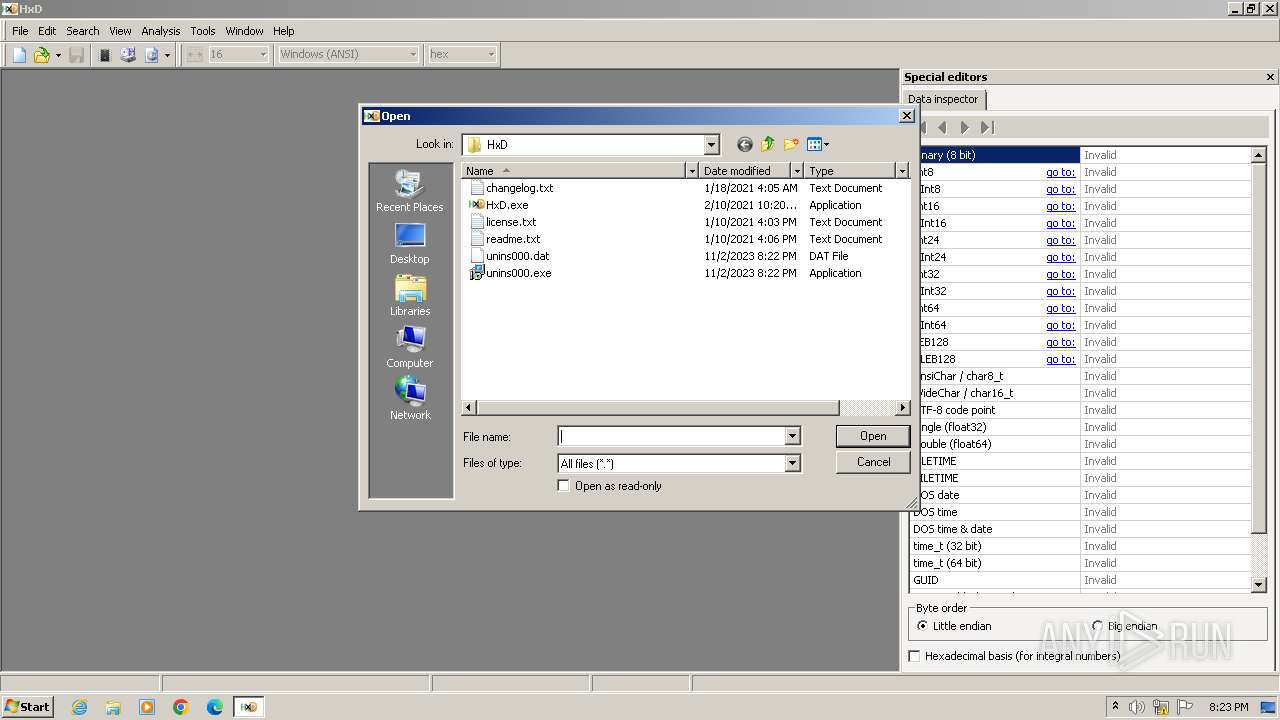Go to Network in dialog sidebar
This screenshot has height=720, width=1280.
tap(410, 399)
